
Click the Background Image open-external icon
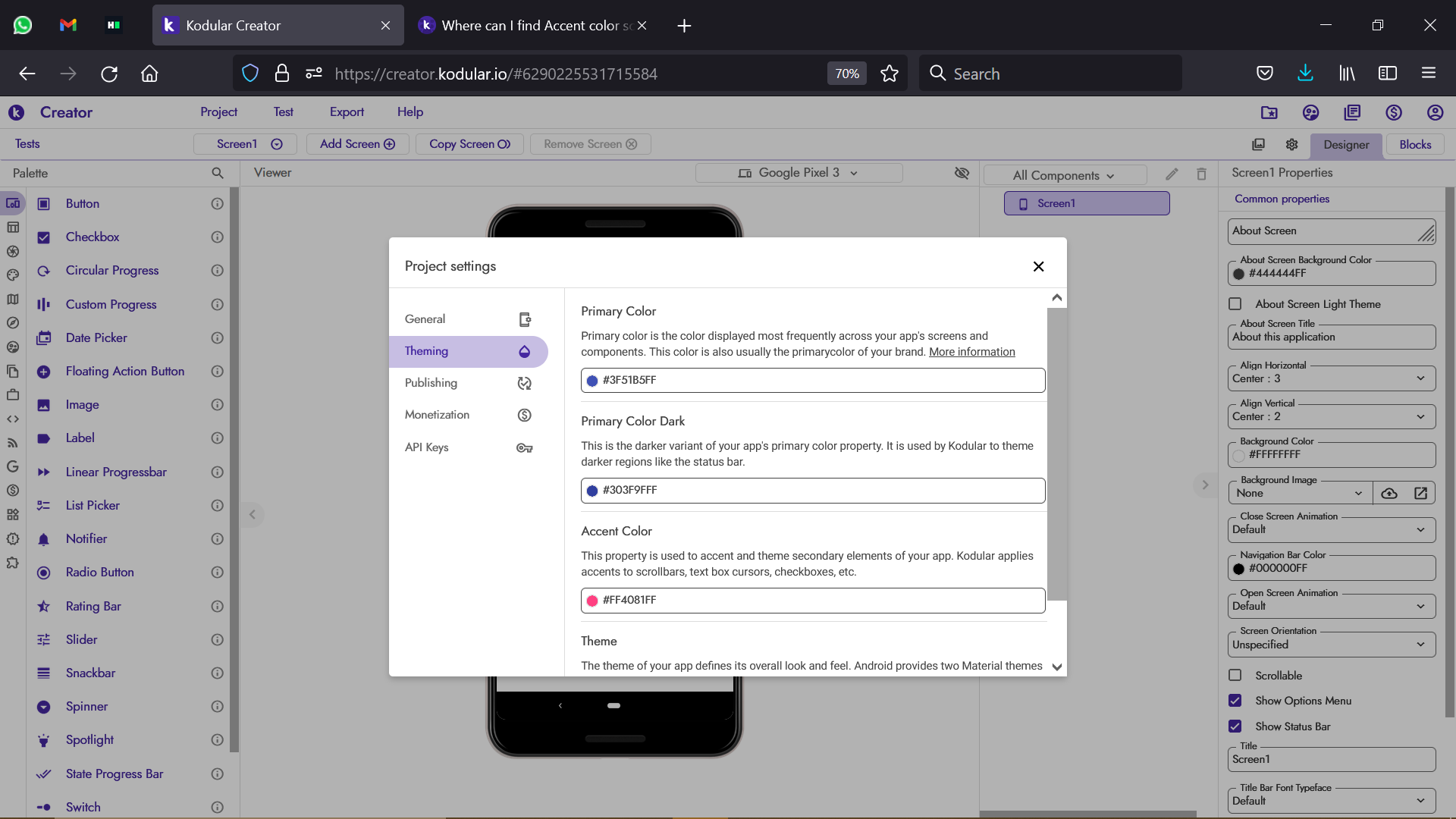tap(1420, 493)
